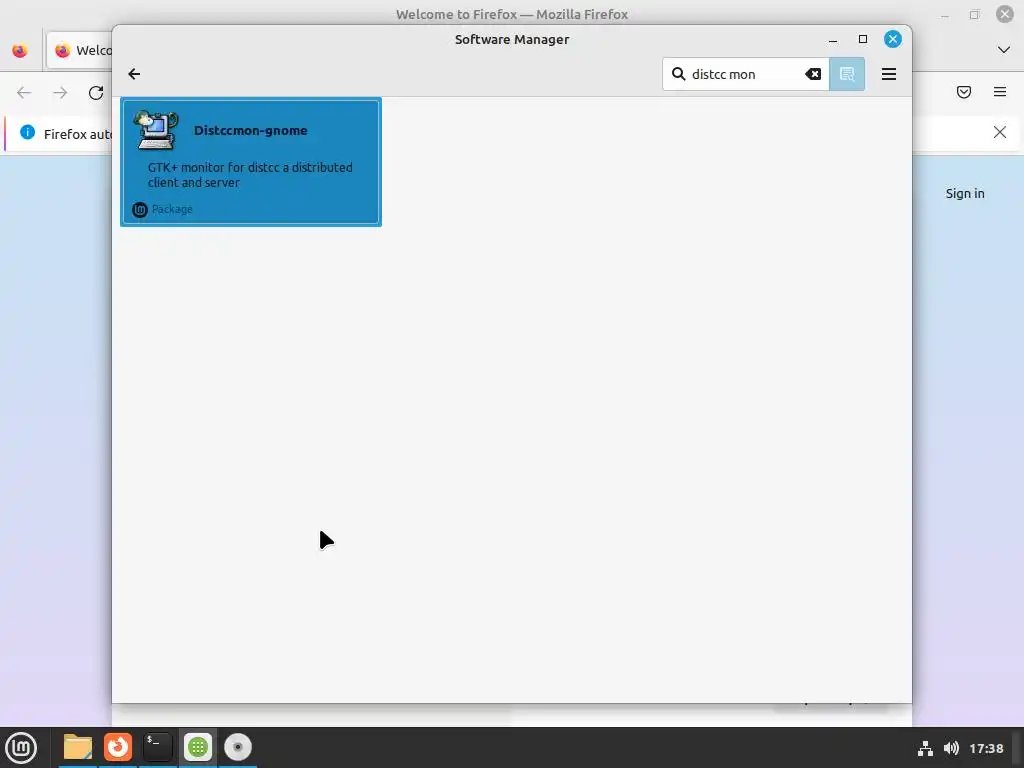Image resolution: width=1024 pixels, height=768 pixels.
Task: Click the magnifier icon in search box
Action: [679, 74]
